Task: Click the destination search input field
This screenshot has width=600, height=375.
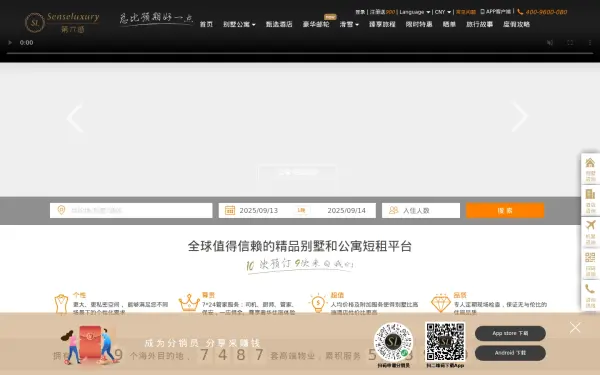Action: tap(131, 210)
